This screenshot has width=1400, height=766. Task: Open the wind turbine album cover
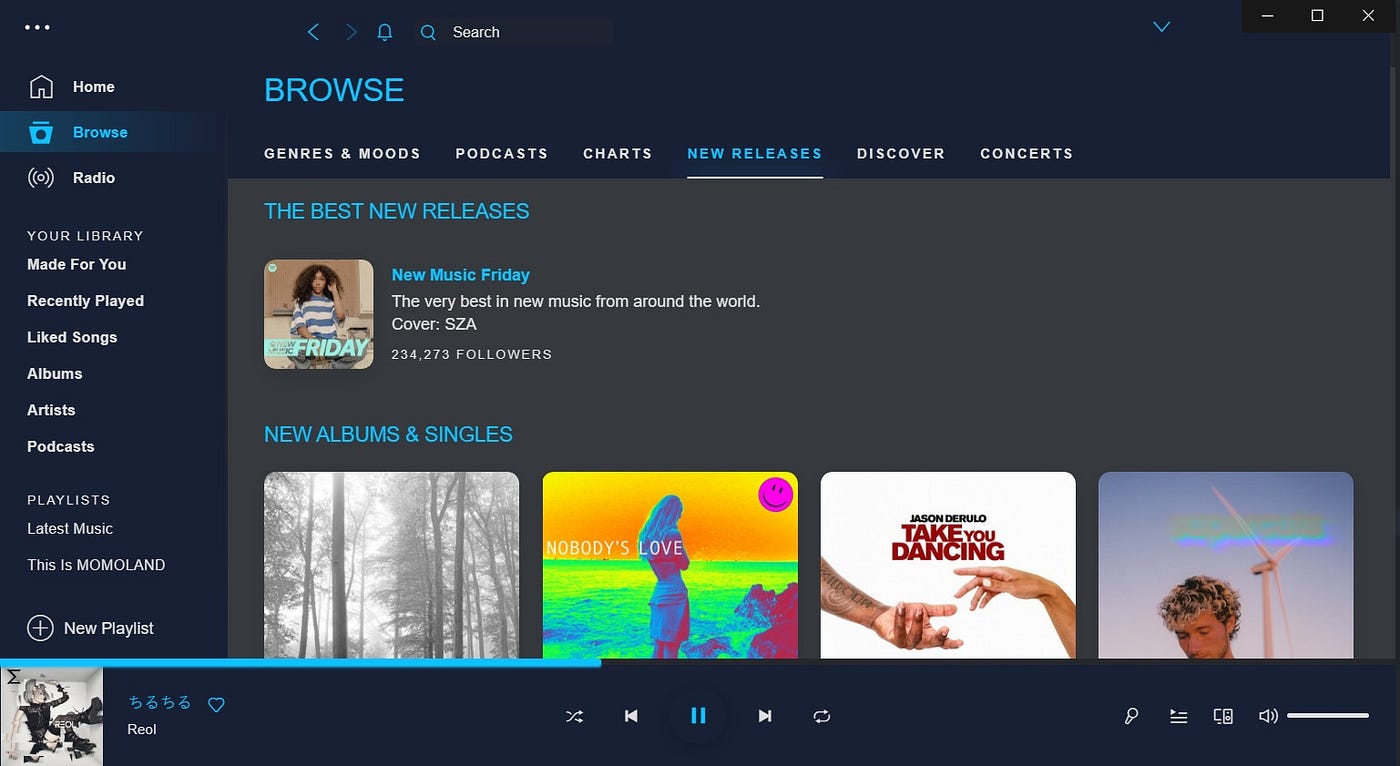tap(1226, 565)
